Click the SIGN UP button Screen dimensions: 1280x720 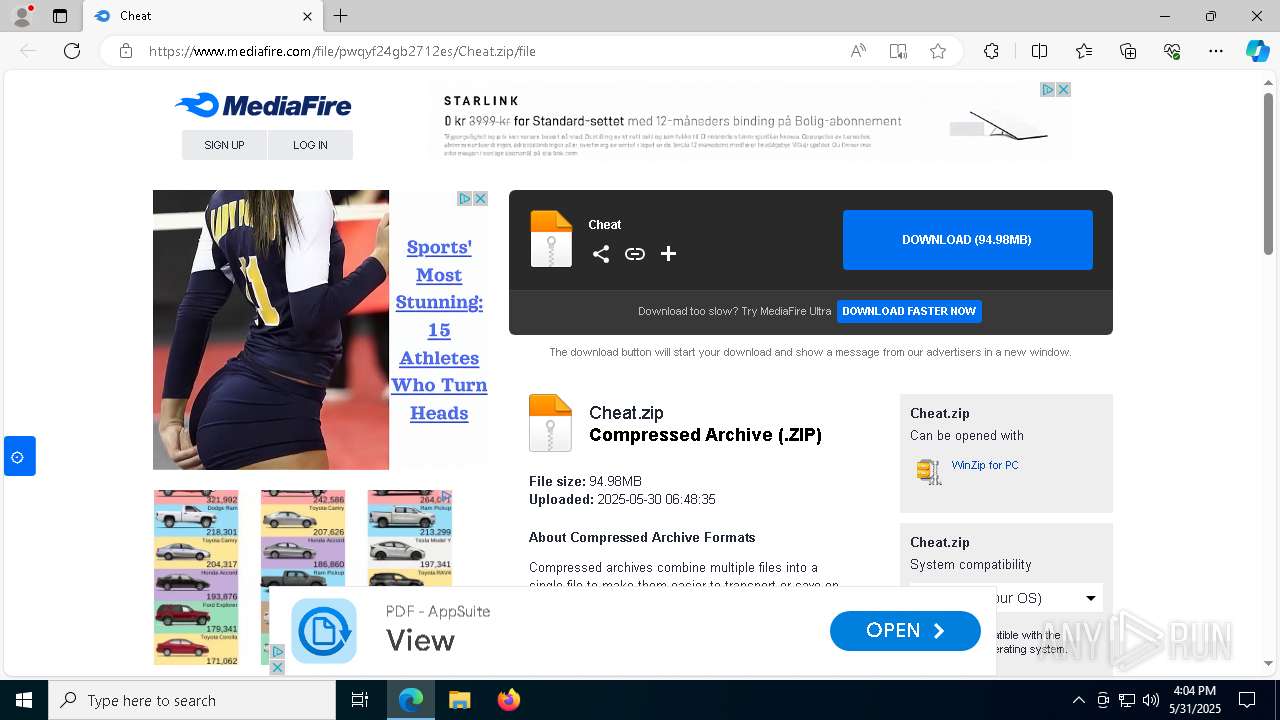pos(224,145)
